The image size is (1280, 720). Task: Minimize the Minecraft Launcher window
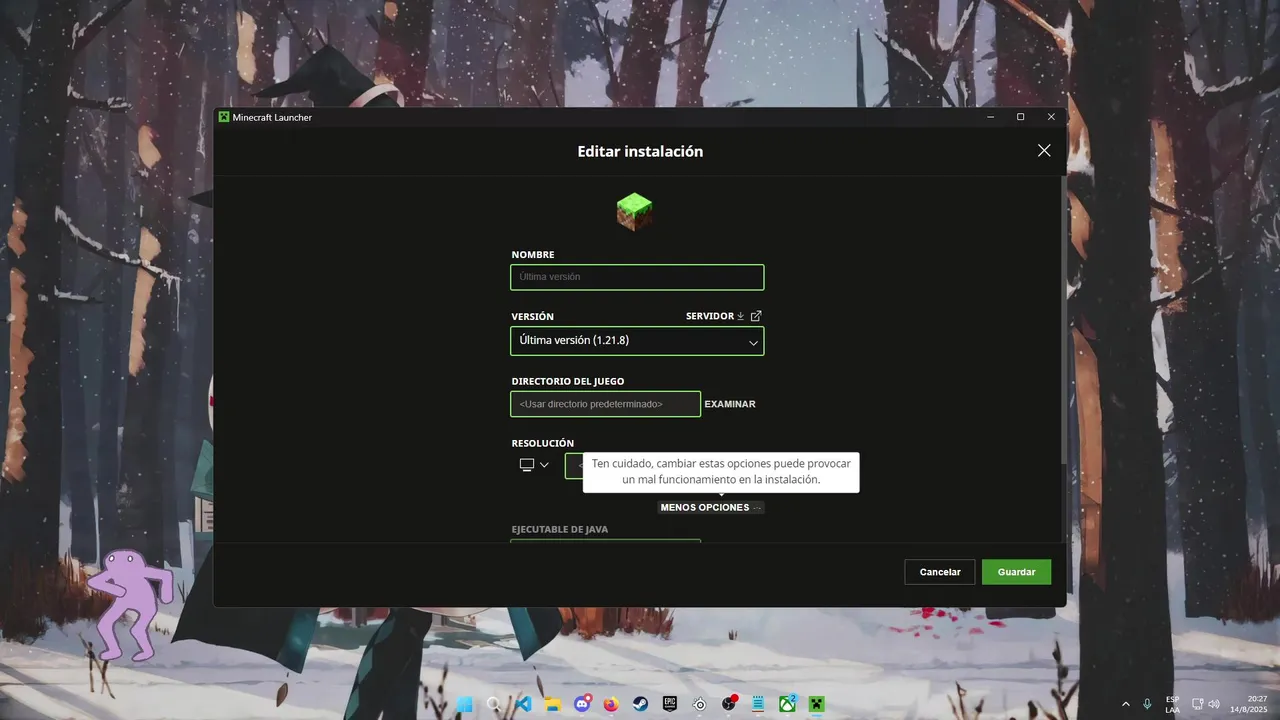(990, 117)
